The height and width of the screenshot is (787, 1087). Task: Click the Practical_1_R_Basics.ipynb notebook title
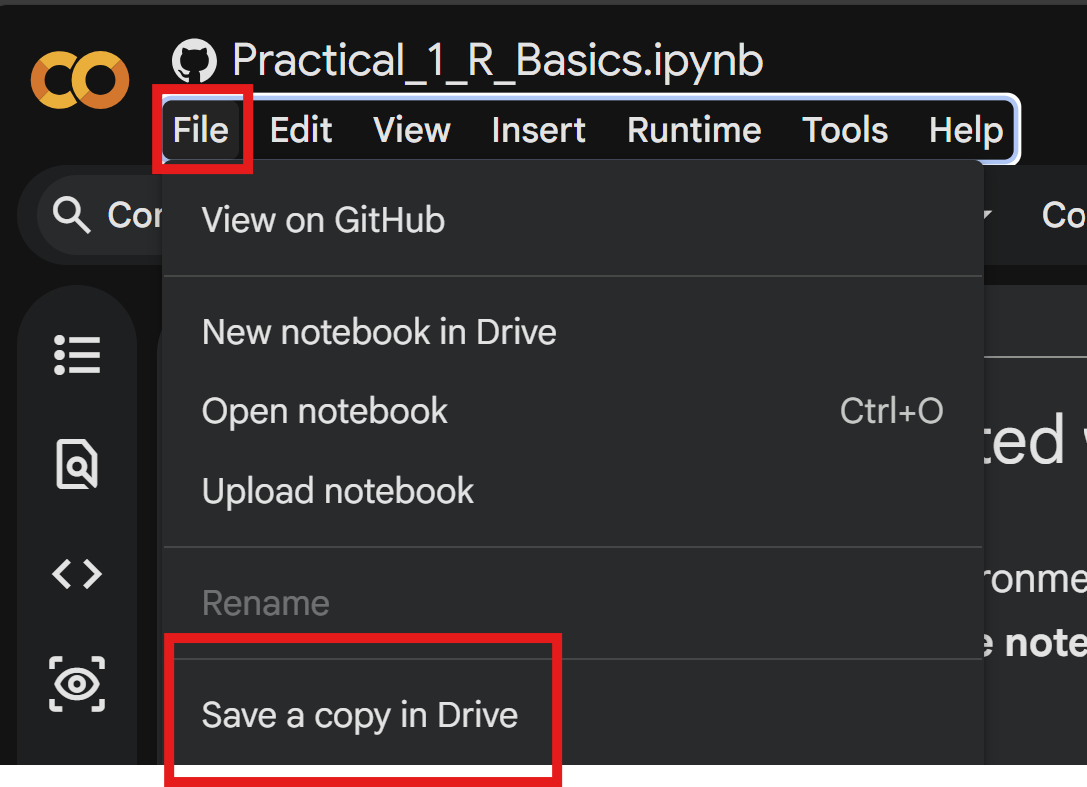pos(497,61)
